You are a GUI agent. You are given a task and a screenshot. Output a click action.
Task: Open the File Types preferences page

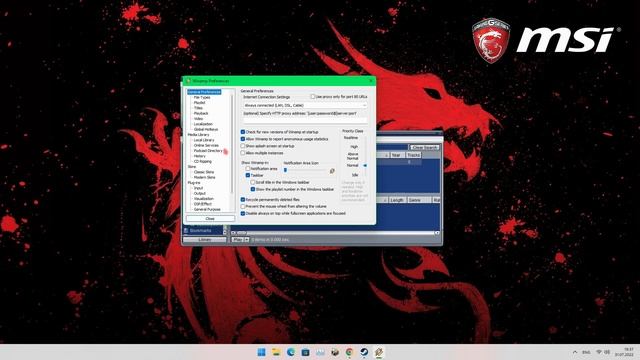tap(202, 98)
